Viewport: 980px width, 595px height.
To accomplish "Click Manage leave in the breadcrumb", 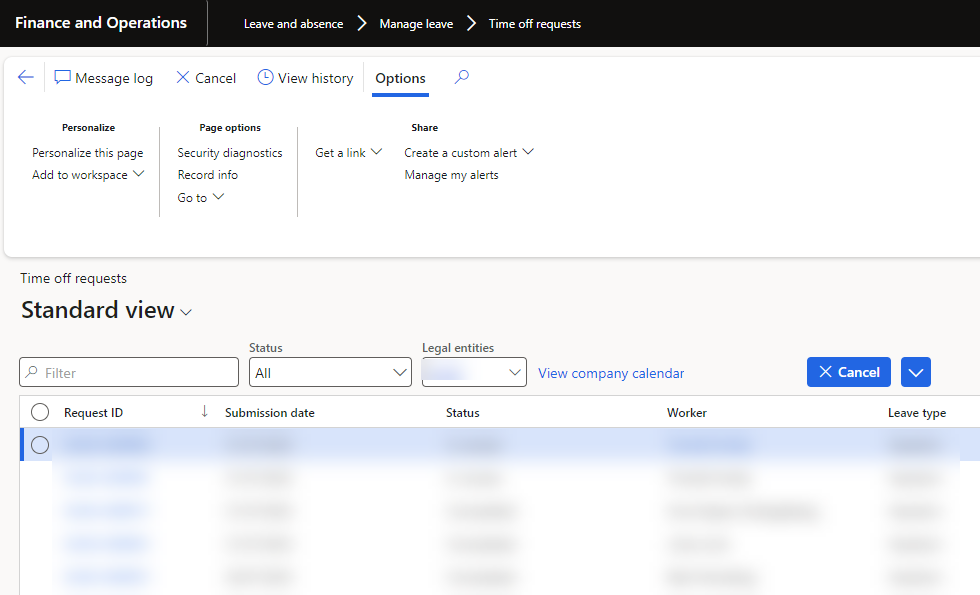I will click(x=416, y=24).
